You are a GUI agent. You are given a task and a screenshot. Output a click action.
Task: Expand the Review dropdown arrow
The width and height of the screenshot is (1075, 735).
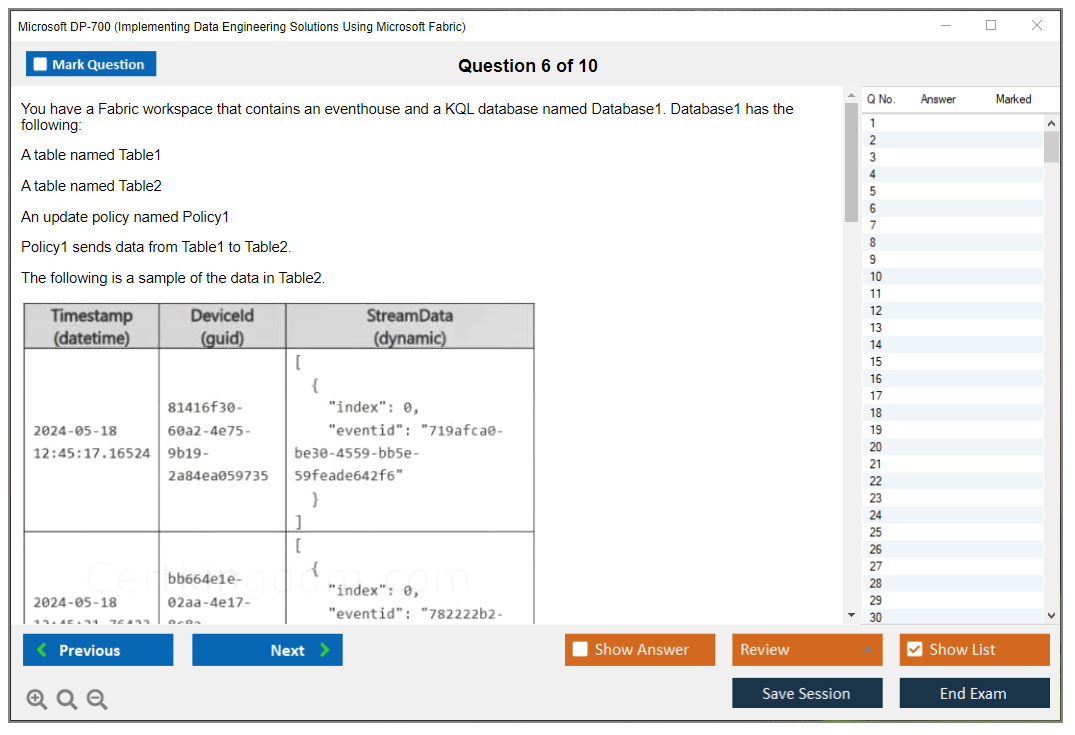click(x=870, y=649)
